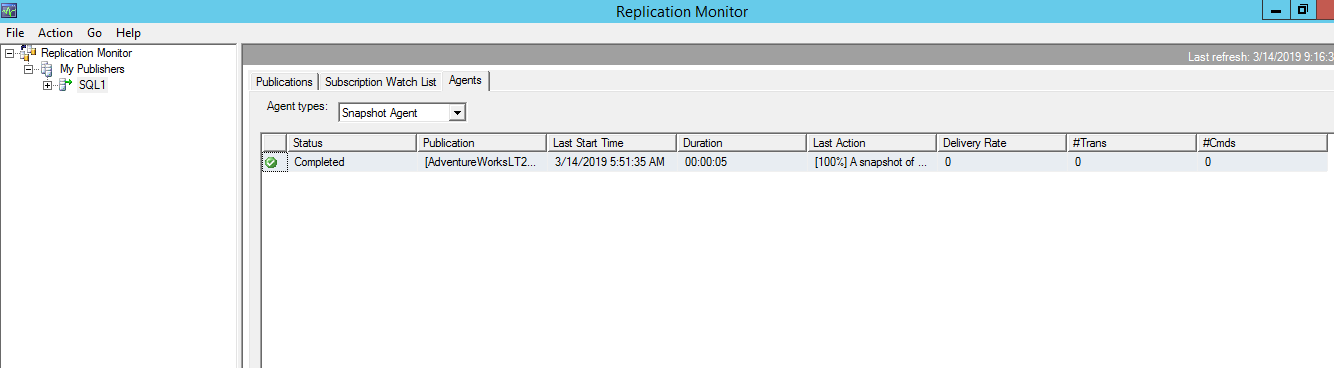Click the Replication Monitor app icon in title bar
The width and height of the screenshot is (1334, 368).
pyautogui.click(x=10, y=11)
